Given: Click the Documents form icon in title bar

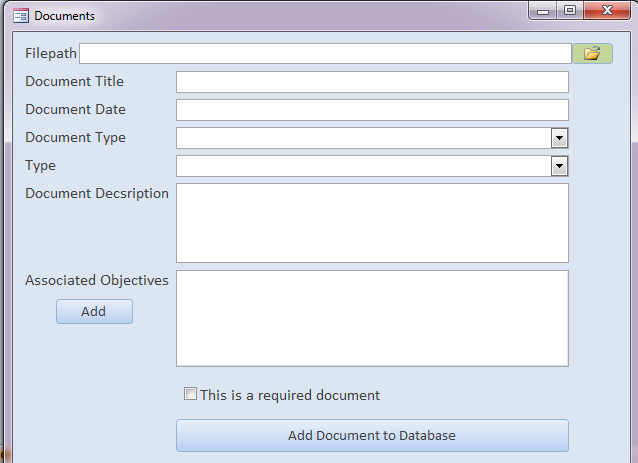Looking at the screenshot, I should [20, 16].
